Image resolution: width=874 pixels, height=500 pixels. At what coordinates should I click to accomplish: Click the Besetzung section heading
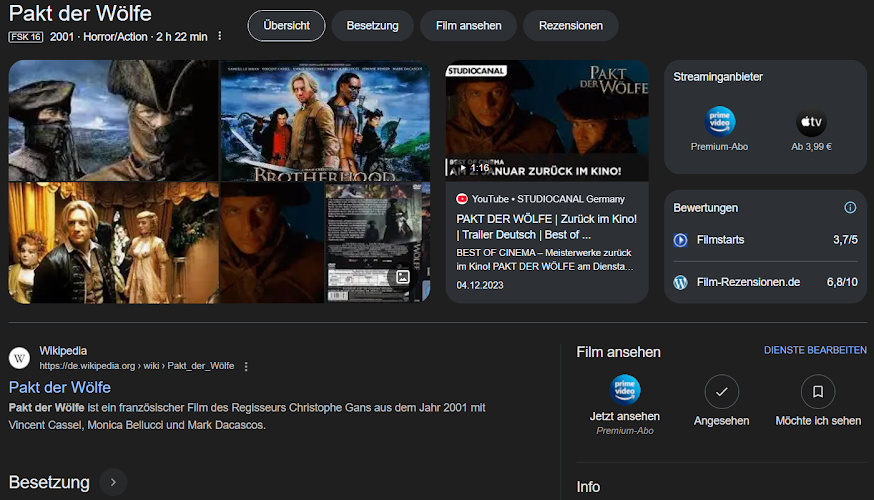pyautogui.click(x=49, y=482)
